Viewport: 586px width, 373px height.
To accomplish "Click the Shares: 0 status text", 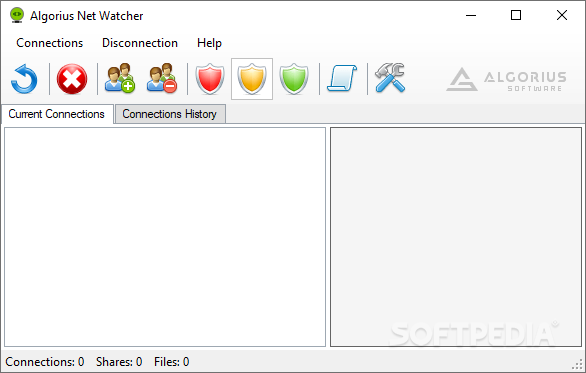I will point(119,362).
